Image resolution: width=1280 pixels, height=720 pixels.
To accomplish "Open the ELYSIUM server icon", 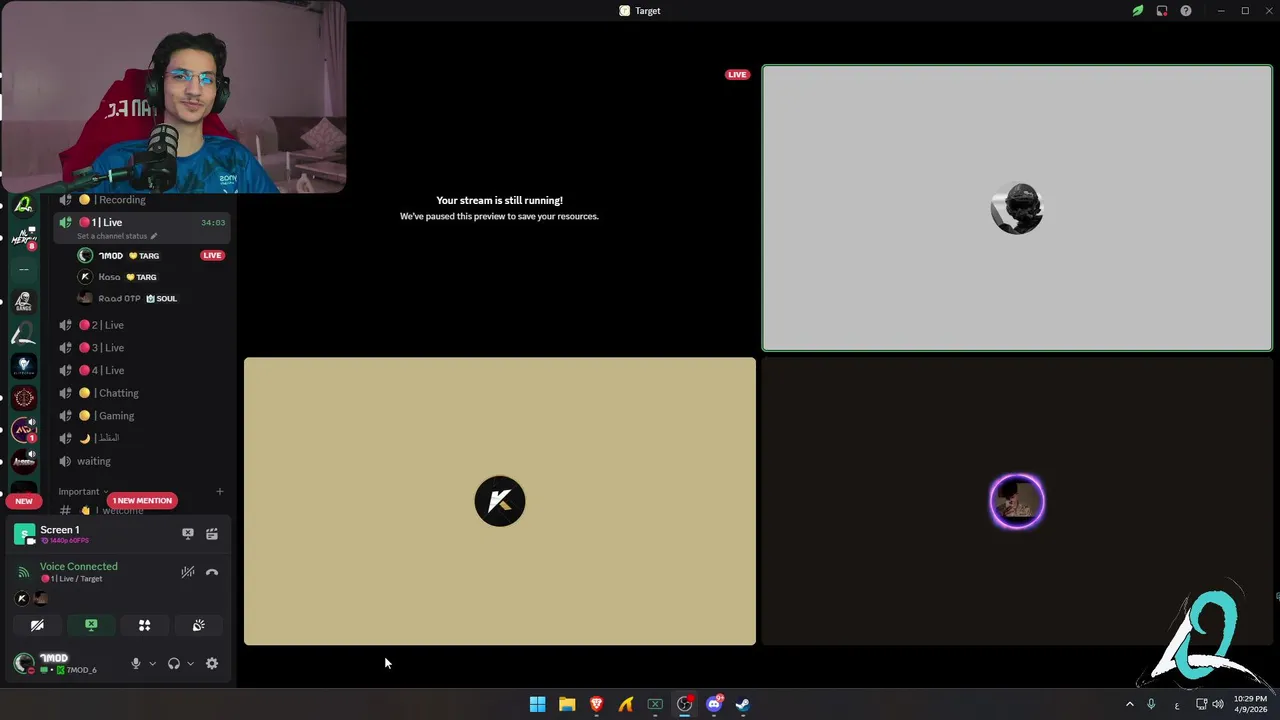I will 24,365.
